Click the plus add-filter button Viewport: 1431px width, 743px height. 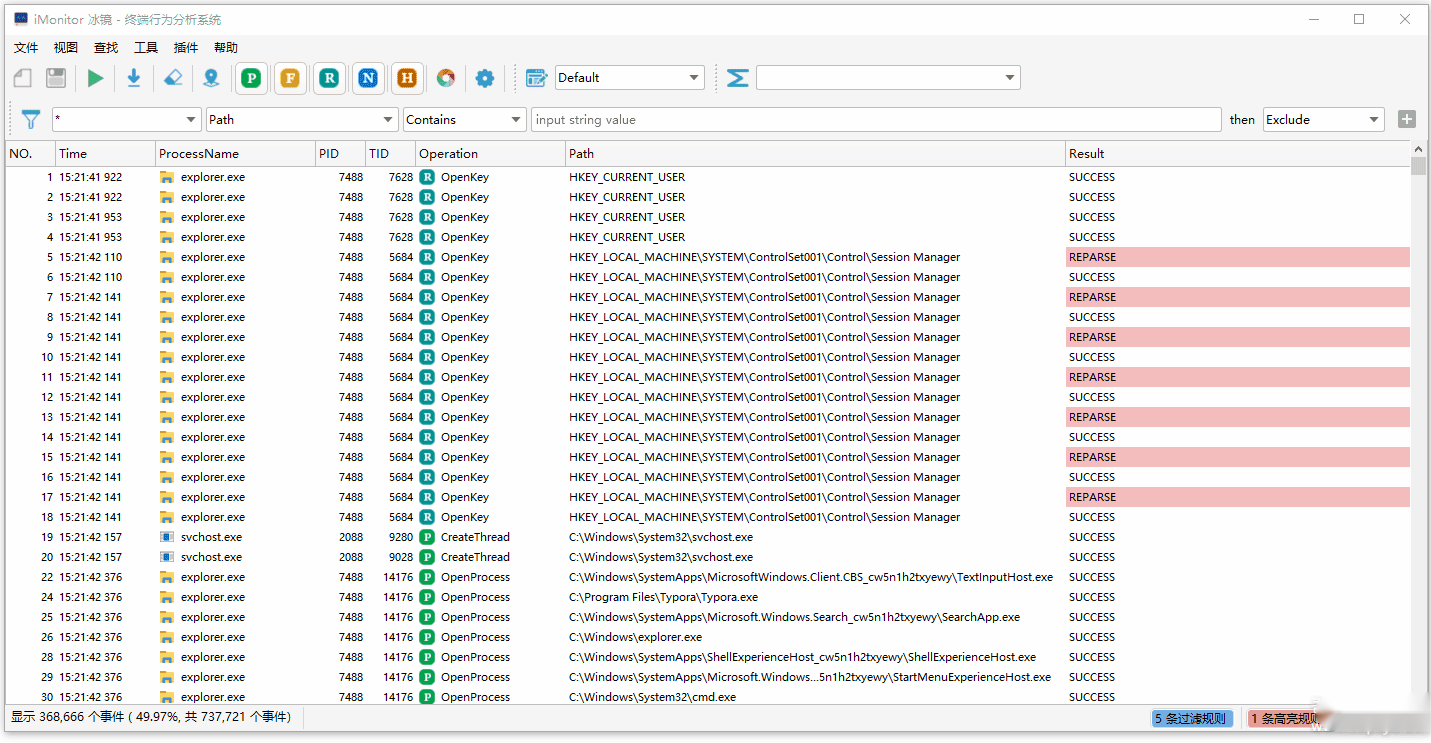(x=1407, y=120)
